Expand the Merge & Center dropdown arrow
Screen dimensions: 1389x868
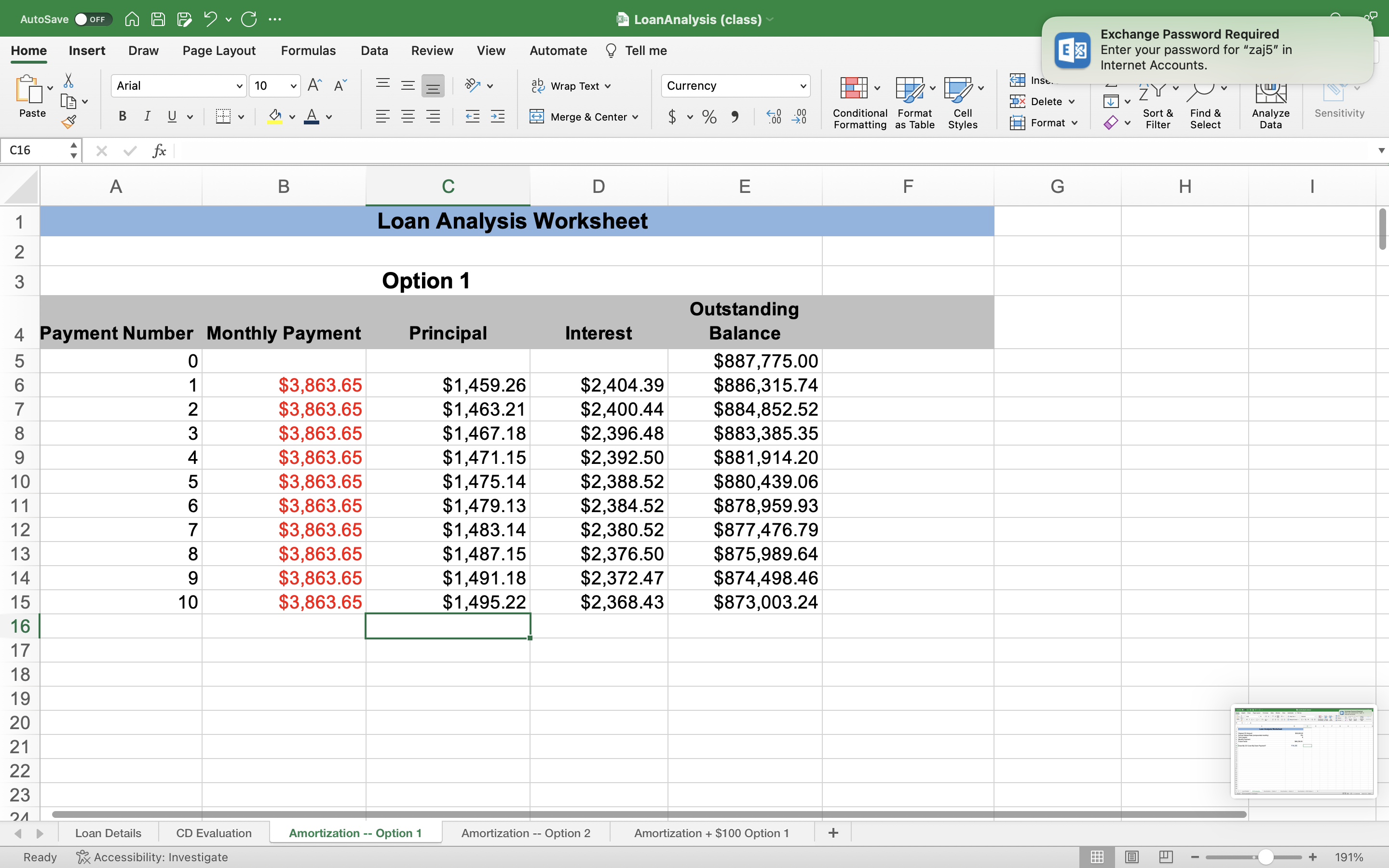[x=635, y=117]
